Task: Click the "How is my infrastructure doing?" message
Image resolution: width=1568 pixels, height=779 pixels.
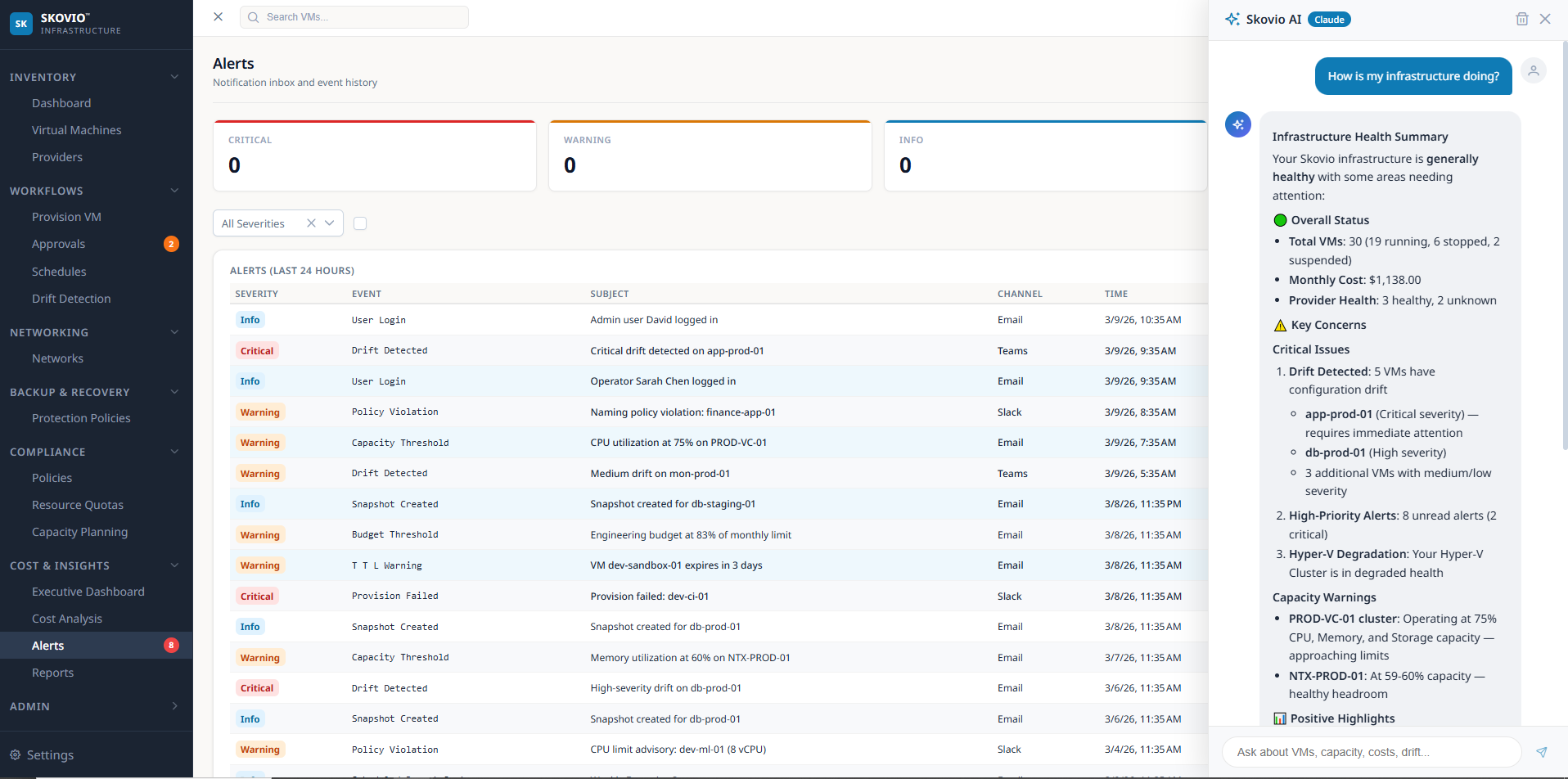Action: 1413,76
